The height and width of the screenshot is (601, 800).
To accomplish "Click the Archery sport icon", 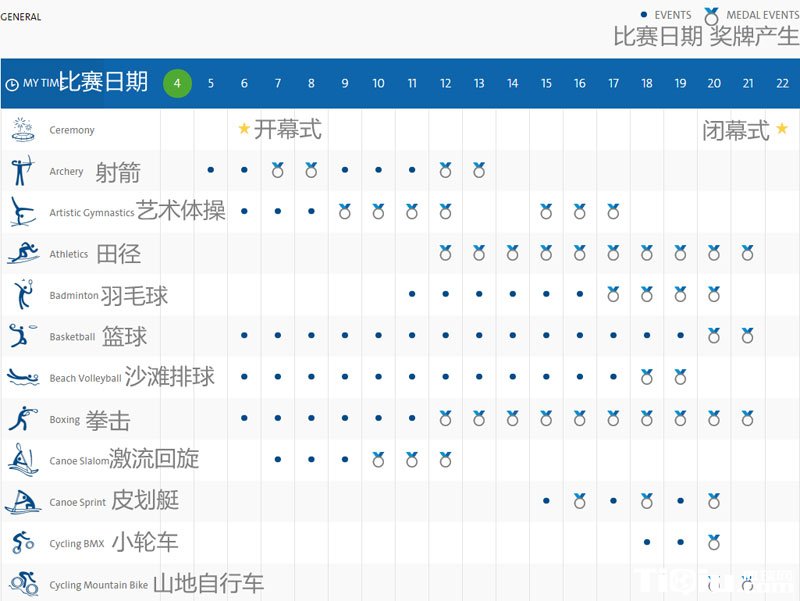I will point(22,171).
